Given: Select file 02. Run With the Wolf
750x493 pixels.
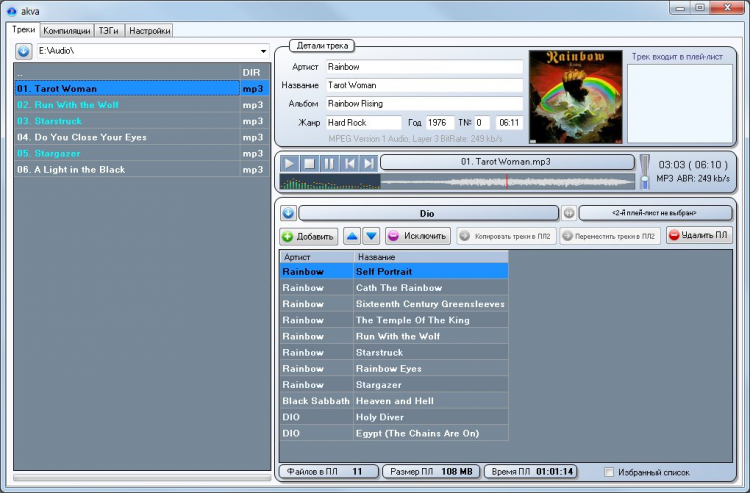Looking at the screenshot, I should pos(142,105).
